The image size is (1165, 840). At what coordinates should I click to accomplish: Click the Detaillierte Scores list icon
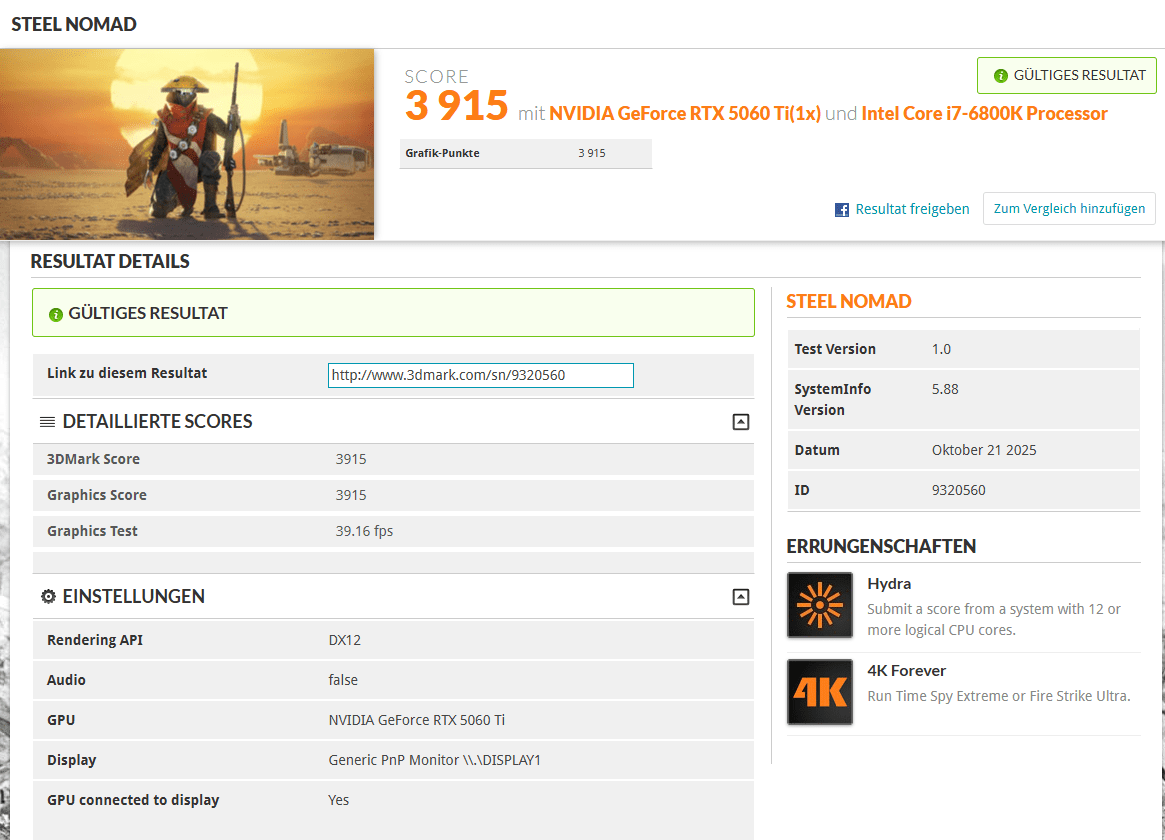tap(48, 422)
